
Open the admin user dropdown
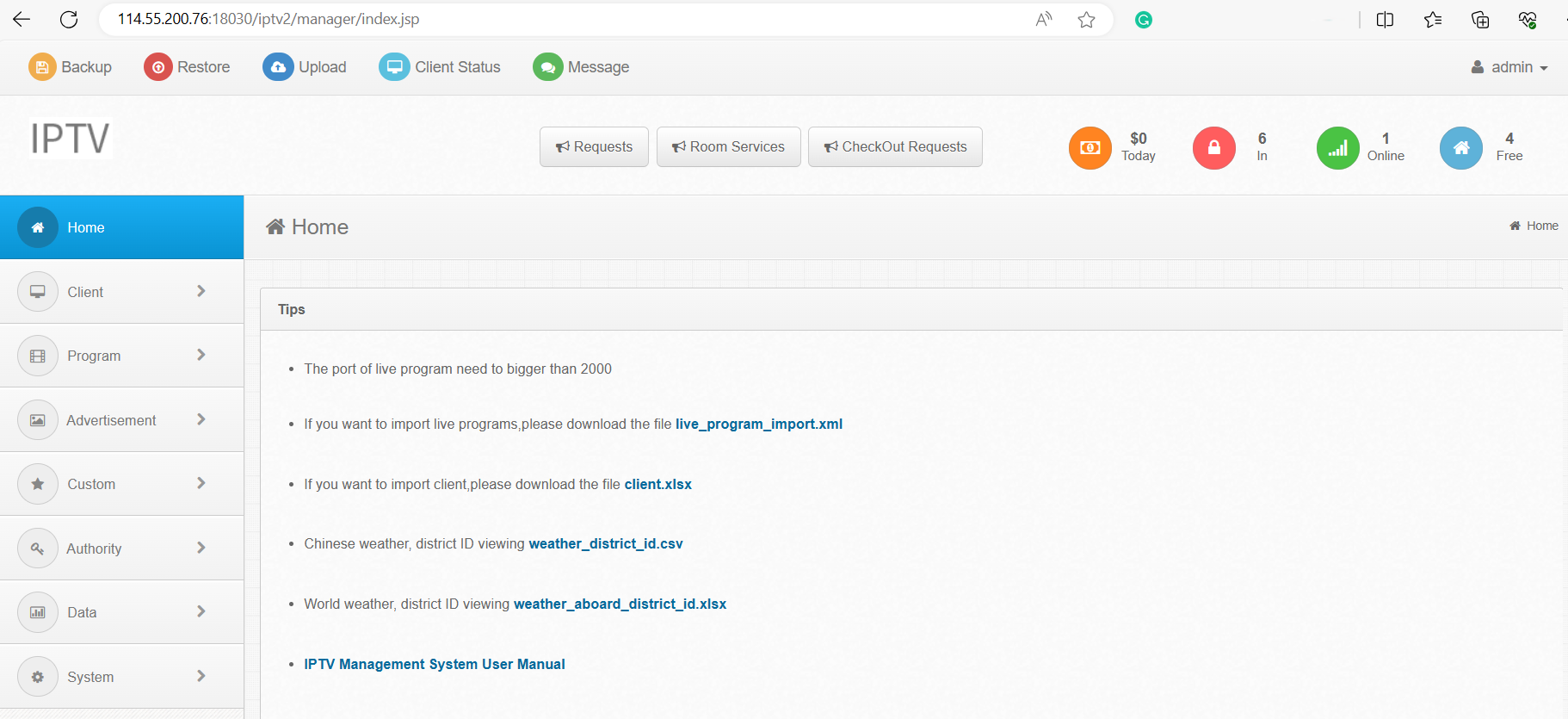pyautogui.click(x=1509, y=67)
